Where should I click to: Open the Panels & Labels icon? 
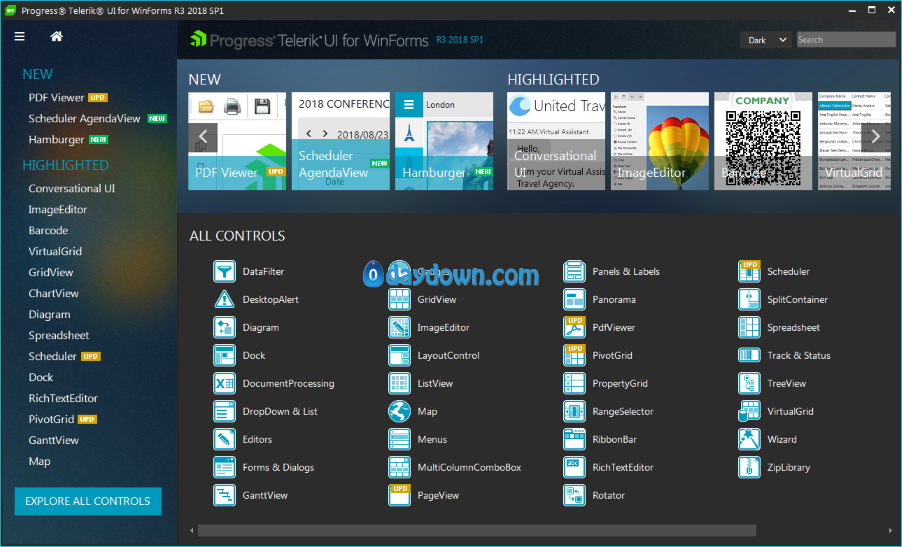coord(574,271)
